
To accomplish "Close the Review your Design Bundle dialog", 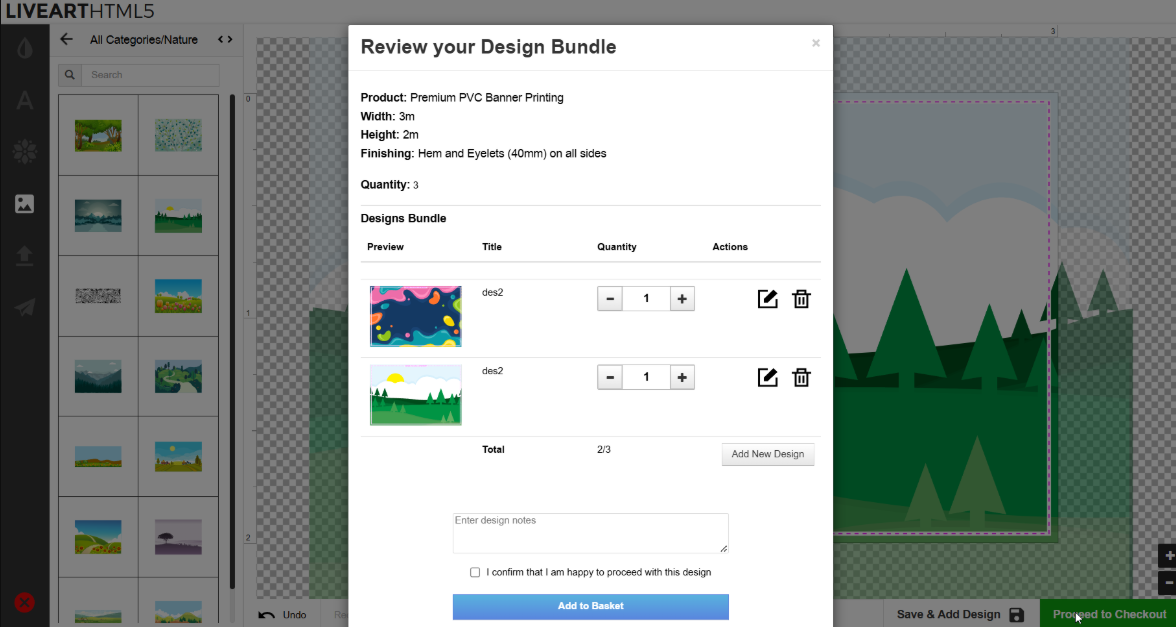I will [815, 43].
